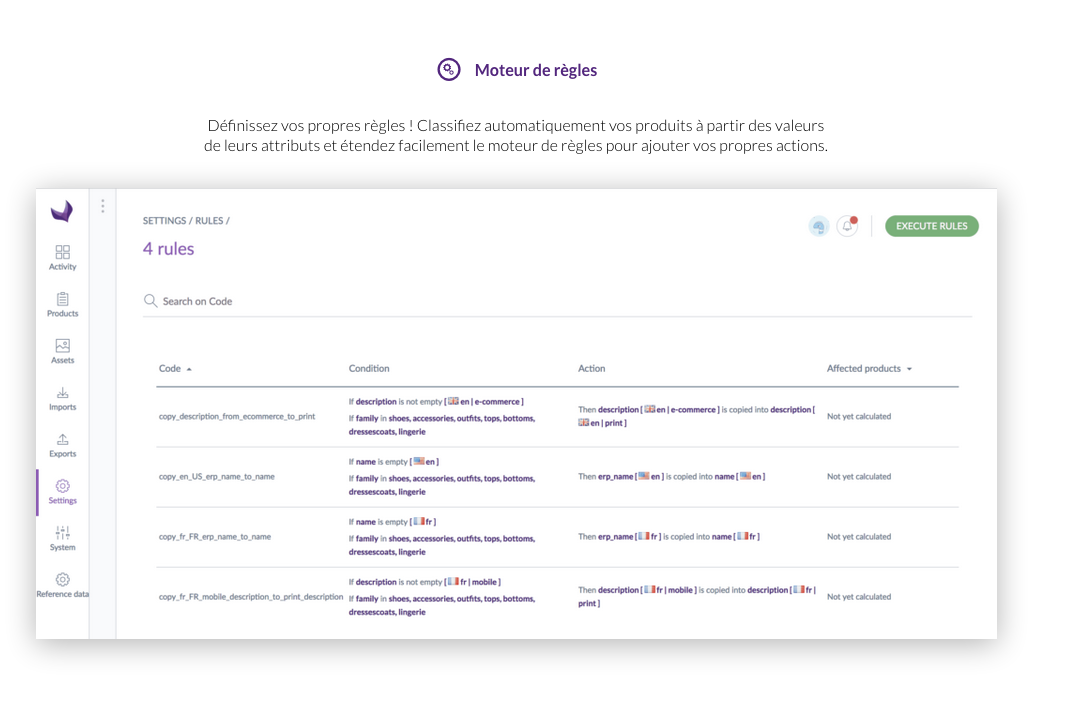
Task: Select the copy_en_US_erp_name_to_name rule row
Action: tap(216, 477)
